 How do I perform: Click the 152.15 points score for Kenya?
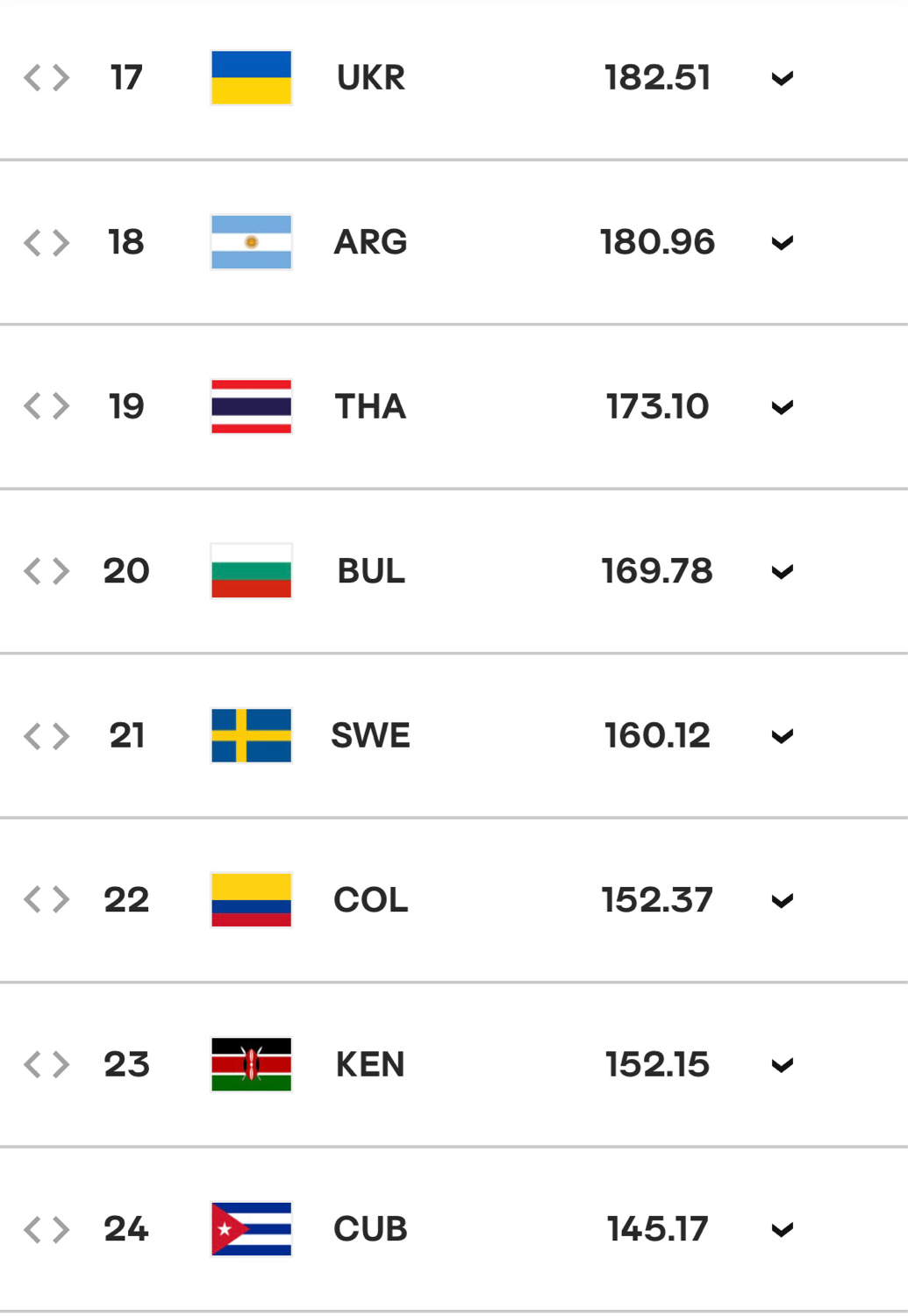tap(657, 1064)
